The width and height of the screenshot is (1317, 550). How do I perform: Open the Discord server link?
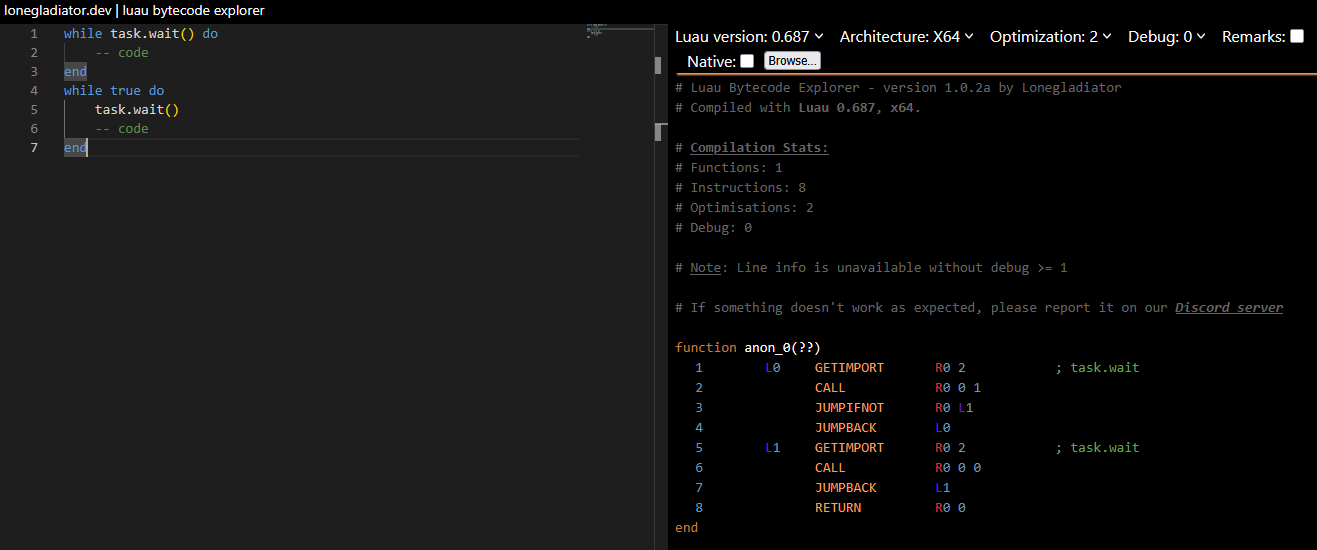(x=1228, y=308)
